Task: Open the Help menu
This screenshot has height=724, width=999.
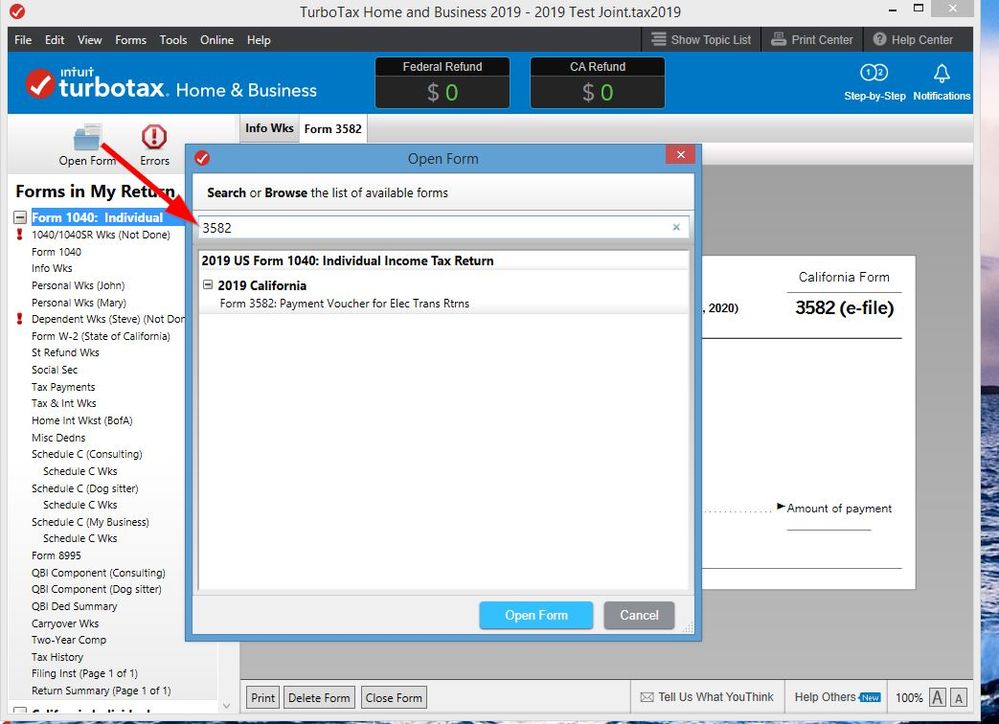Action: [259, 40]
